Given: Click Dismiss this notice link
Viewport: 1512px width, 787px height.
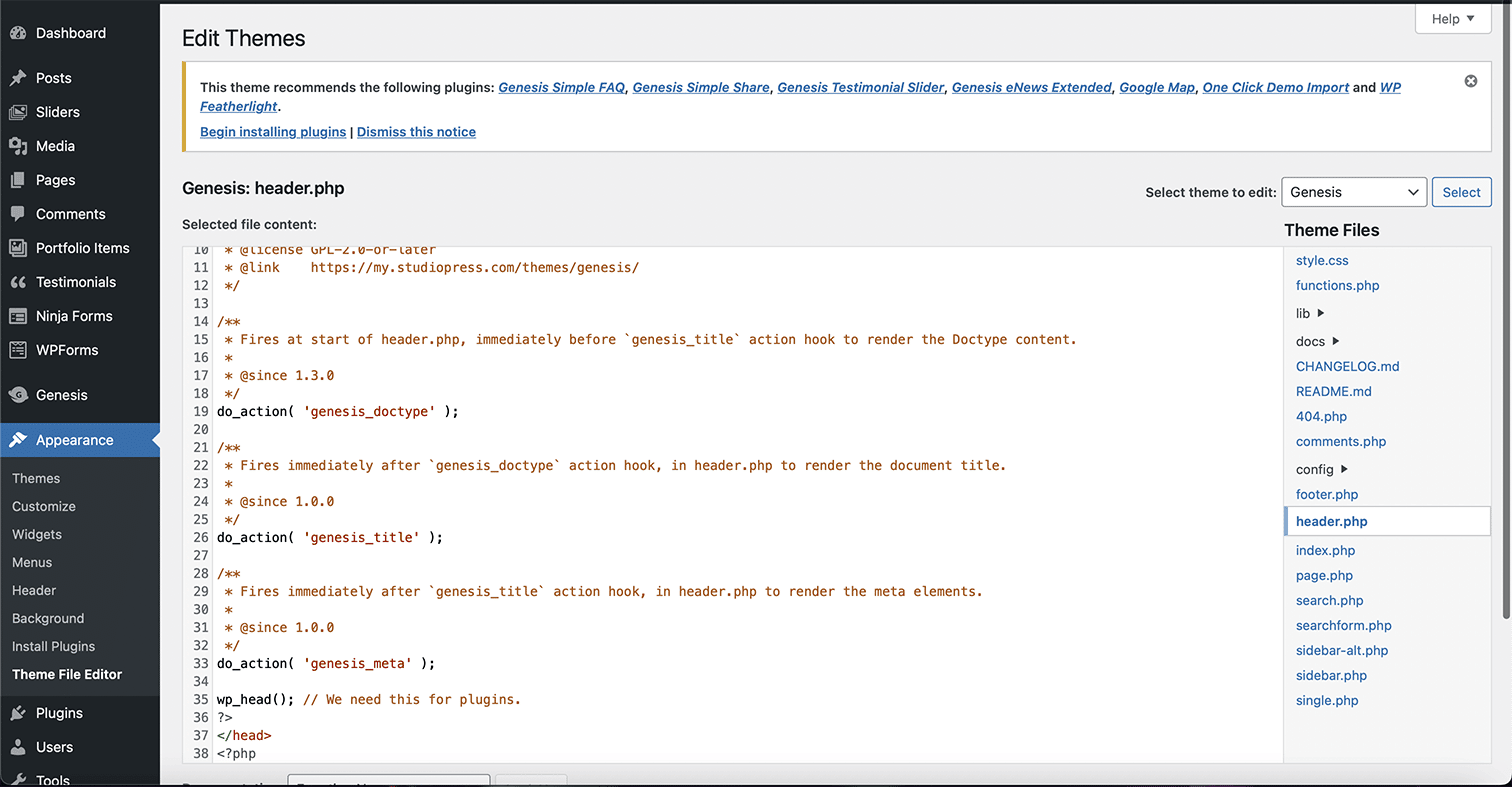Looking at the screenshot, I should tap(416, 132).
